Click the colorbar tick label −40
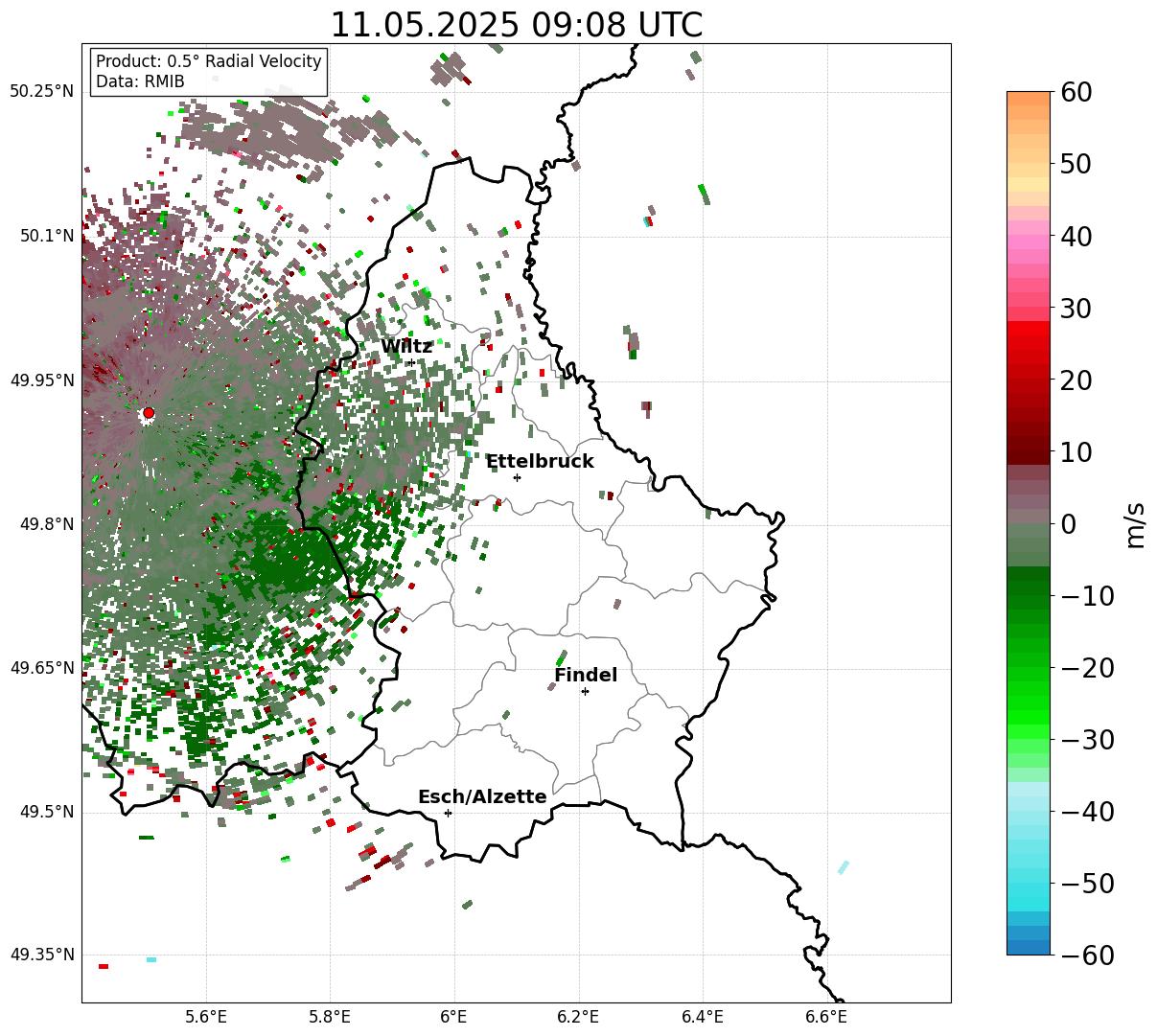The width and height of the screenshot is (1157, 1036). tap(1086, 812)
